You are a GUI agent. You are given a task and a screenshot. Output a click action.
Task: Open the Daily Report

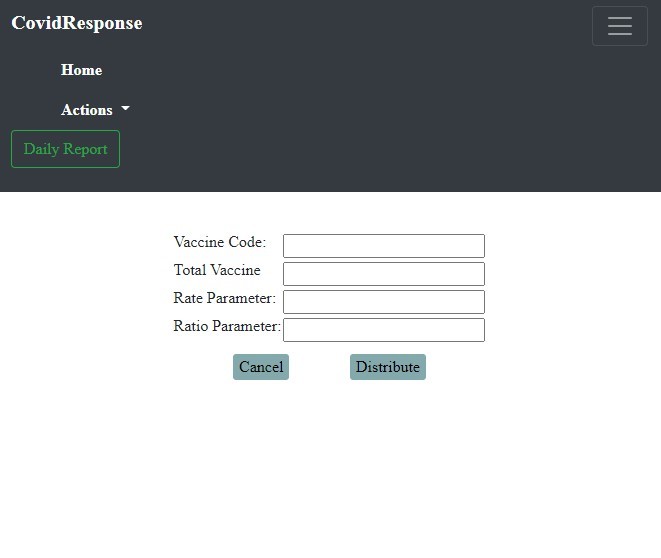click(65, 149)
